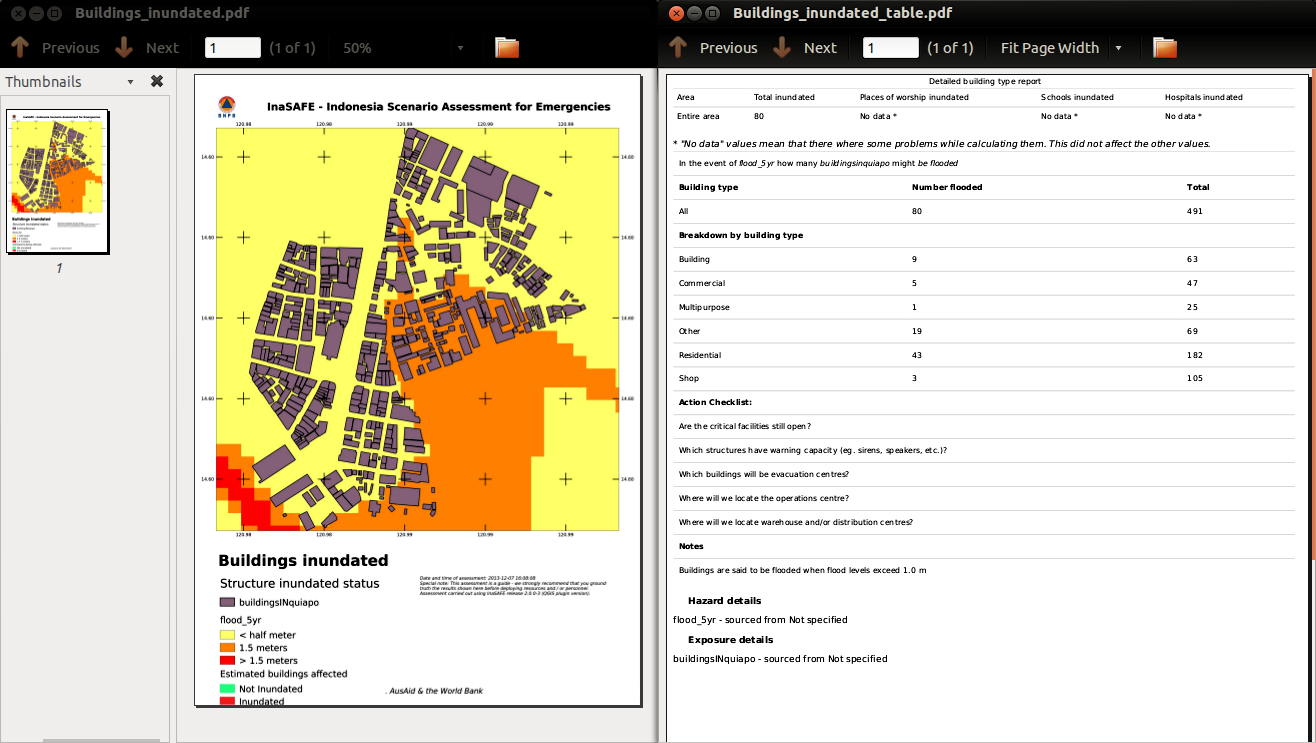Click Buildings_inundated.pdf window title bar
The width and height of the screenshot is (1316, 743).
pyautogui.click(x=329, y=13)
